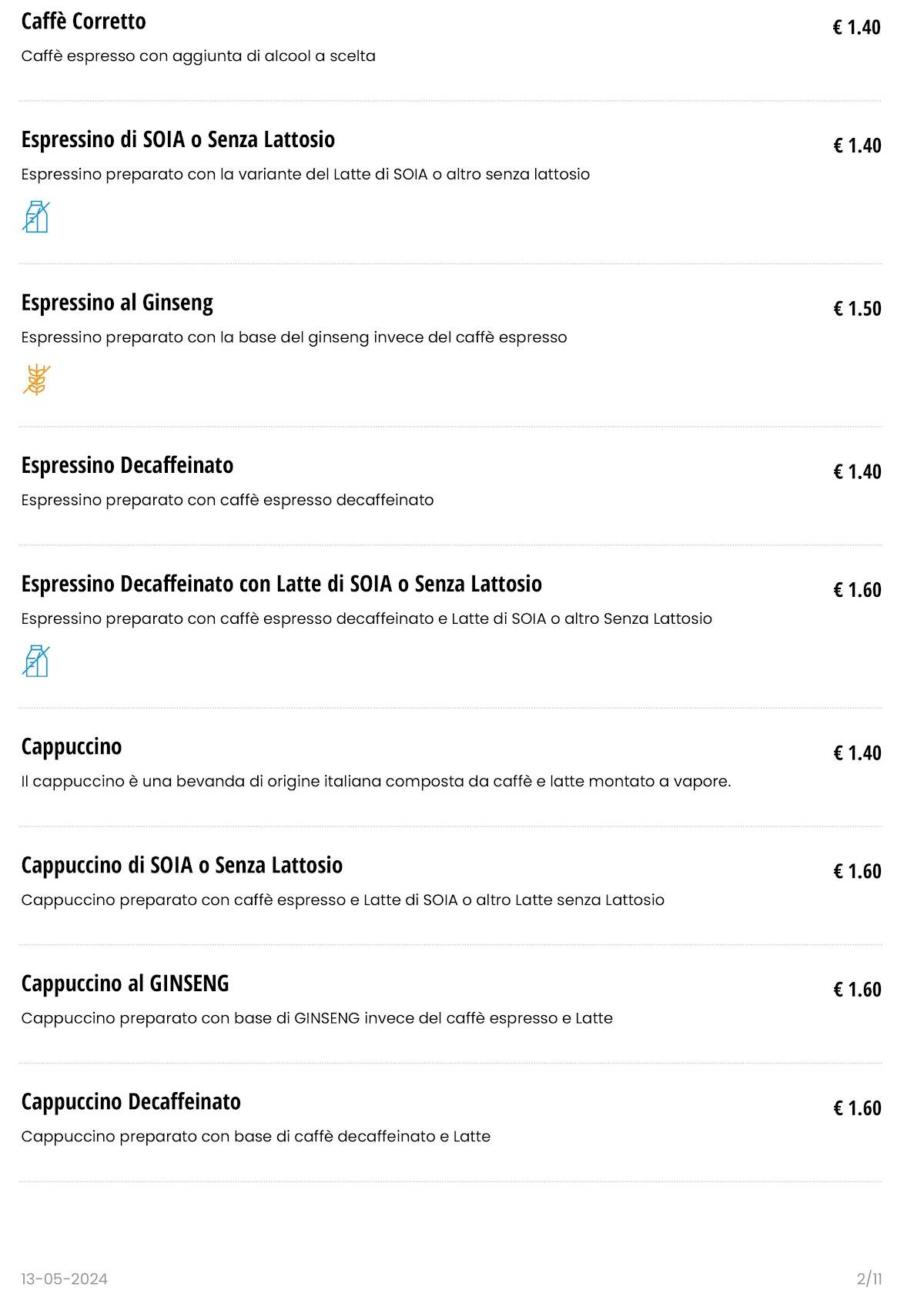Select Espressino al Ginseng title
Image resolution: width=924 pixels, height=1297 pixels.
(x=117, y=303)
